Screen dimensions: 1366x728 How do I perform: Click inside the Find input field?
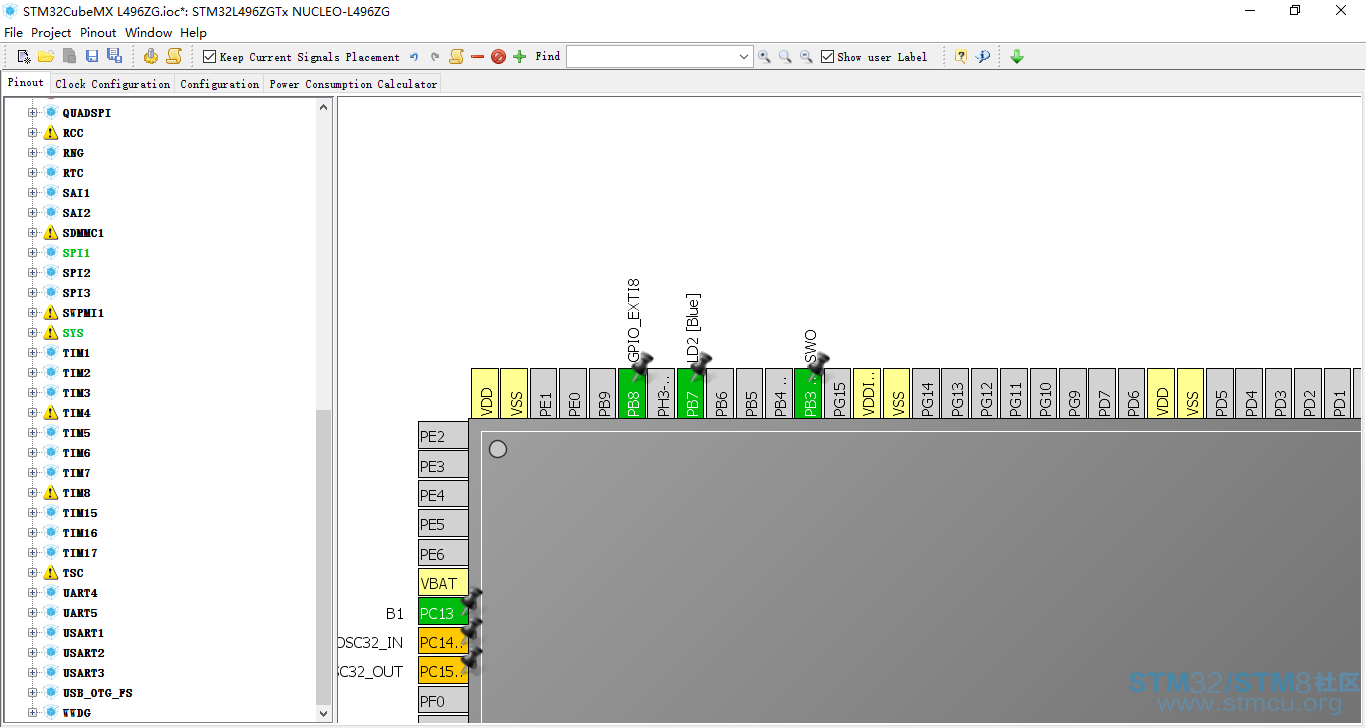coord(651,57)
